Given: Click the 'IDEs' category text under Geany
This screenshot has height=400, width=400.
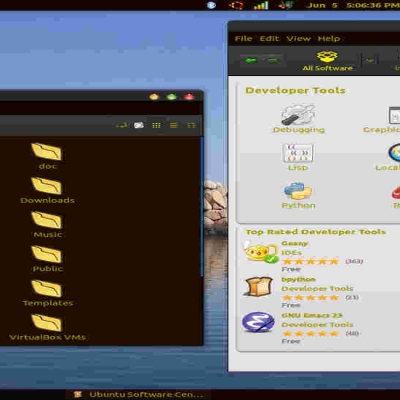Looking at the screenshot, I should coord(291,253).
